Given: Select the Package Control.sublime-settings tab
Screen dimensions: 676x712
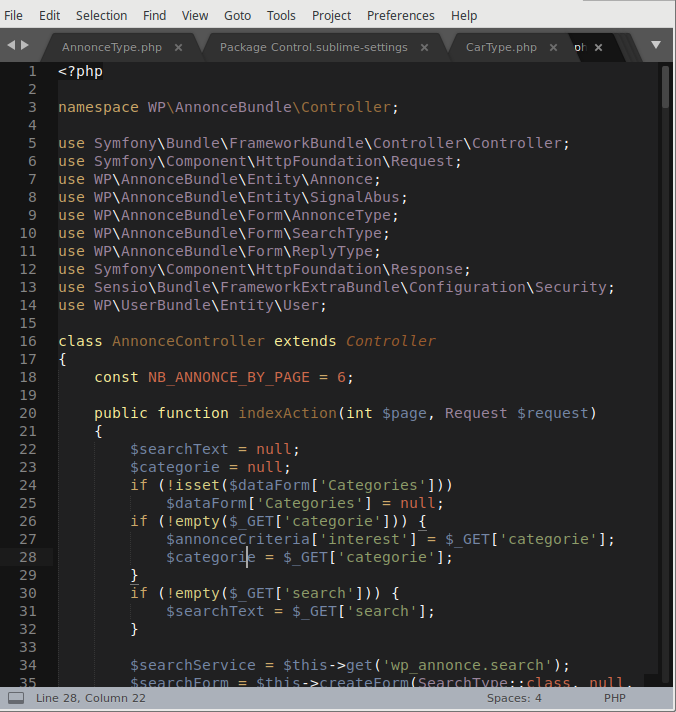Looking at the screenshot, I should [x=313, y=47].
